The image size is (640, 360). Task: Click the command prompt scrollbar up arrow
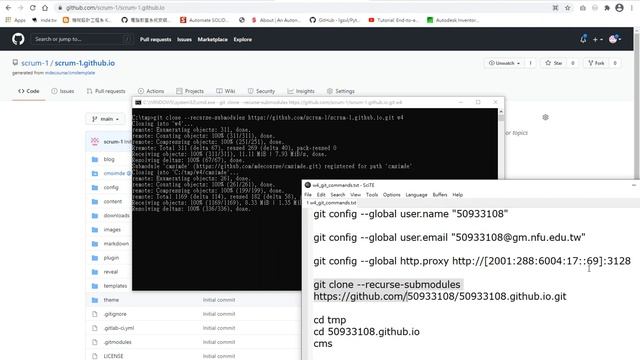pos(501,111)
